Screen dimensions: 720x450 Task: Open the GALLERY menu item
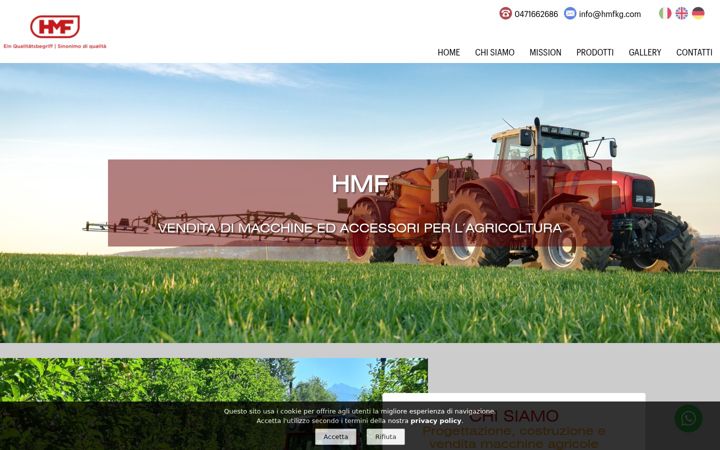pos(645,52)
